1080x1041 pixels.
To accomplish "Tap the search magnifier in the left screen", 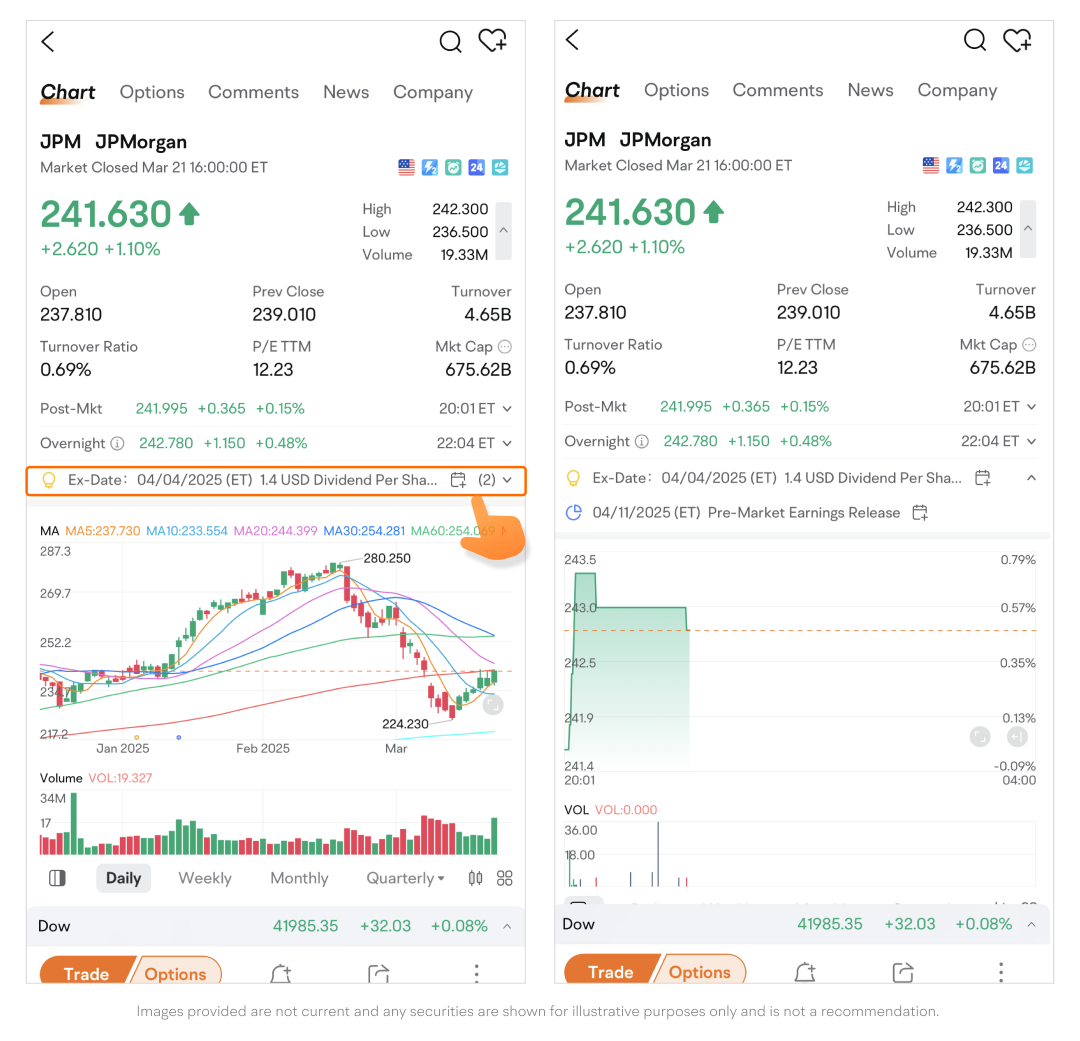I will [x=450, y=42].
